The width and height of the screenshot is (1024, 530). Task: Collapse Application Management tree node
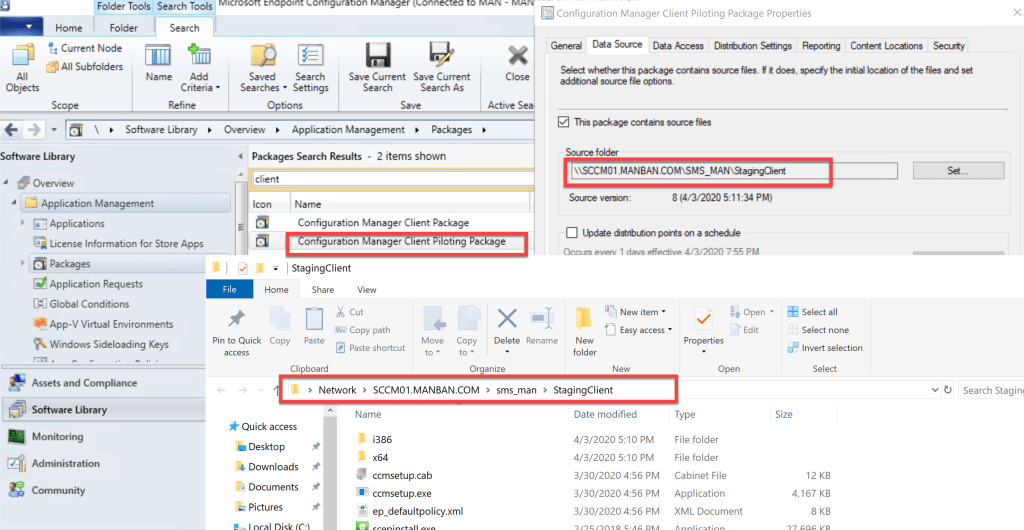point(14,203)
